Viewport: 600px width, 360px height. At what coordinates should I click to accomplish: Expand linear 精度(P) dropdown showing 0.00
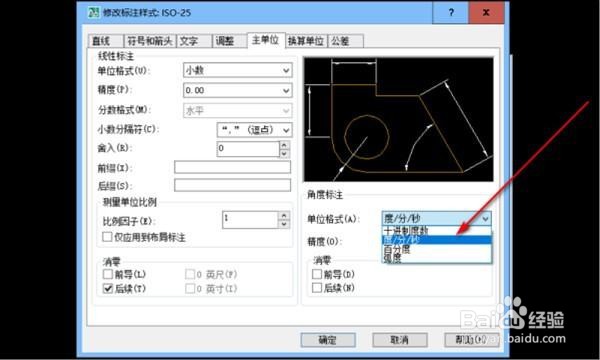pos(238,90)
